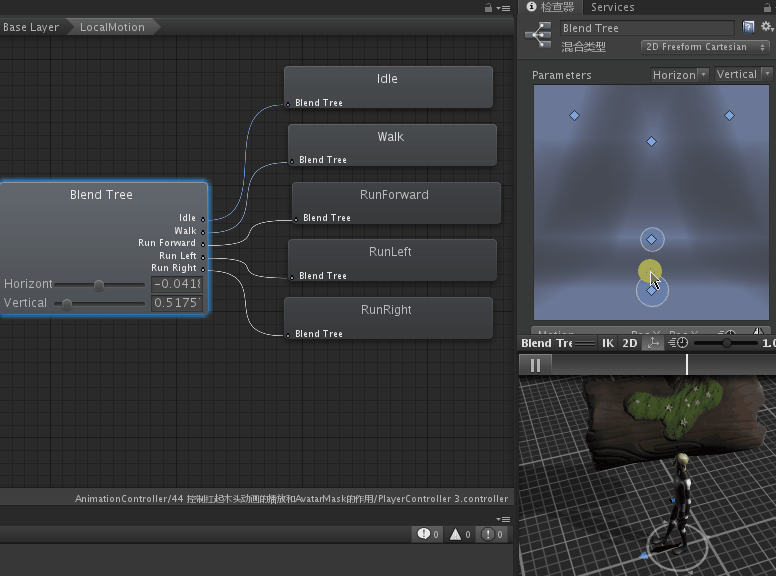Select the RunLeft blend tree node
The width and height of the screenshot is (776, 576).
pos(392,260)
